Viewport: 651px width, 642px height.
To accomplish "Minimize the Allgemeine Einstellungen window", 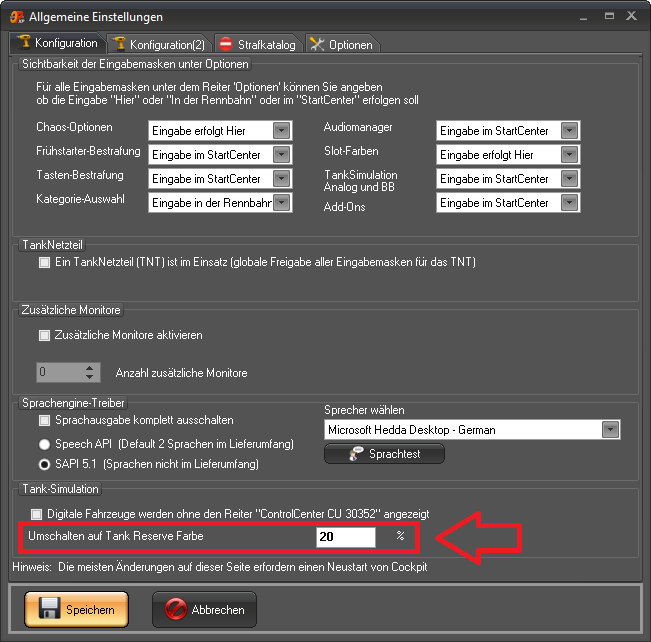I will 583,17.
